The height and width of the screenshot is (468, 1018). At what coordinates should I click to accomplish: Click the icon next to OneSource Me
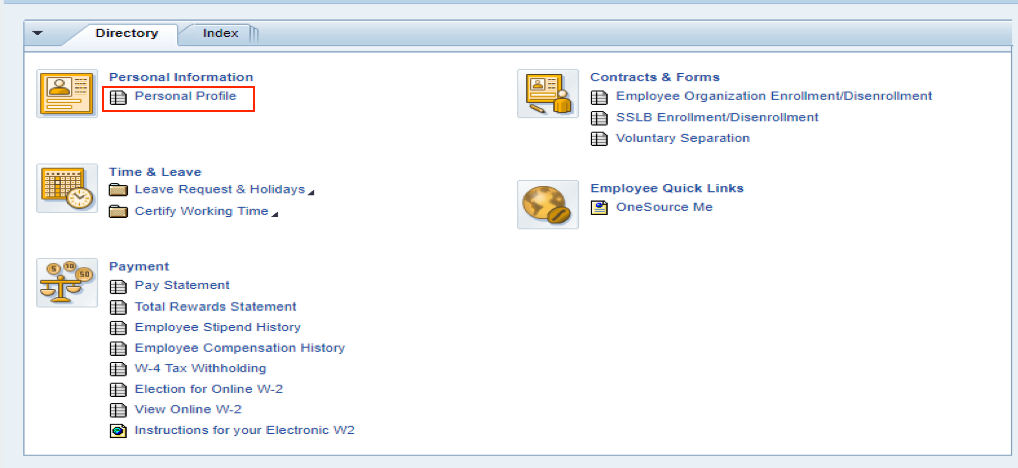[599, 207]
